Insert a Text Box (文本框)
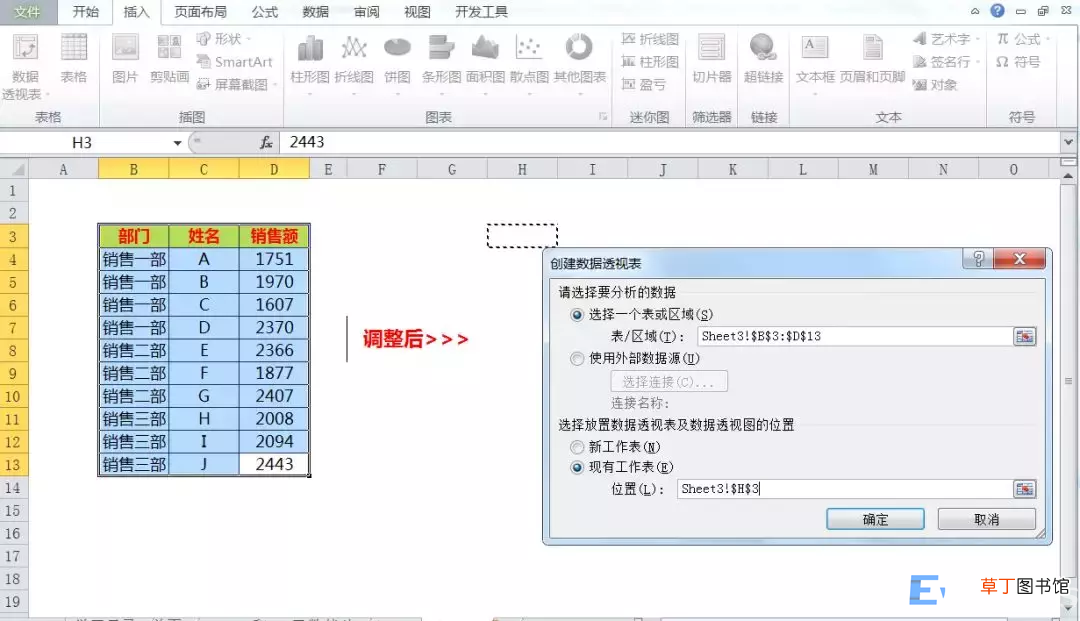The height and width of the screenshot is (621, 1080). (816, 63)
